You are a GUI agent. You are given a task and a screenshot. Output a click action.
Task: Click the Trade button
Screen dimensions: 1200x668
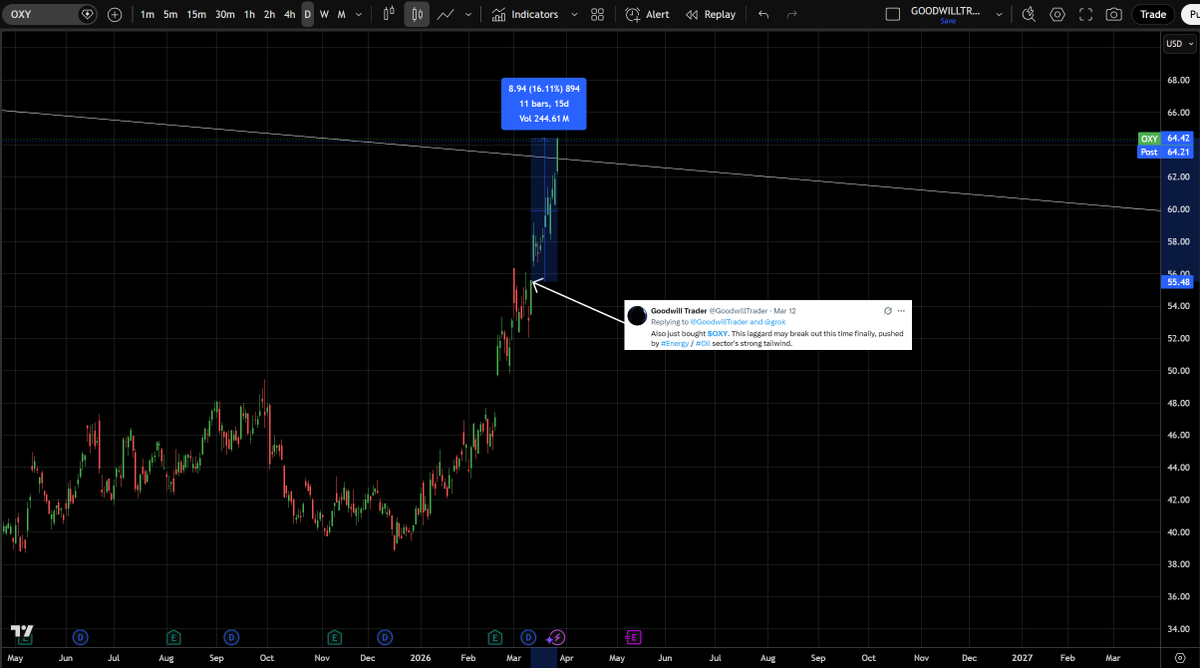click(1153, 15)
